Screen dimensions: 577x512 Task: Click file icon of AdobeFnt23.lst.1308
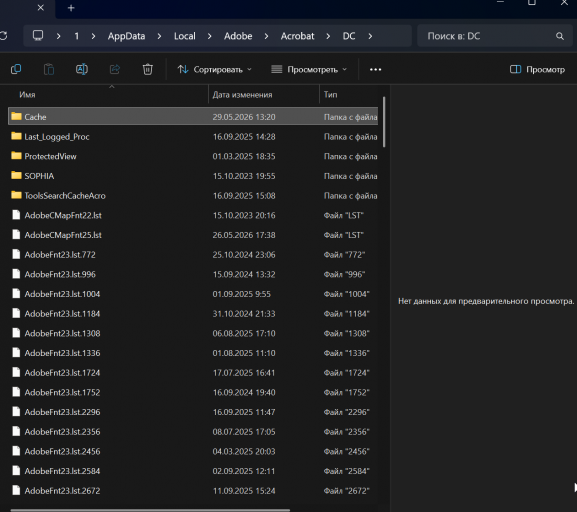[16, 333]
